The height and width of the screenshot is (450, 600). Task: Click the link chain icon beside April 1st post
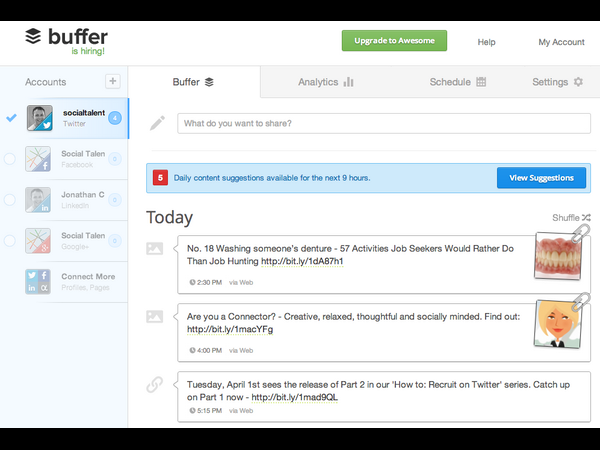click(x=155, y=385)
